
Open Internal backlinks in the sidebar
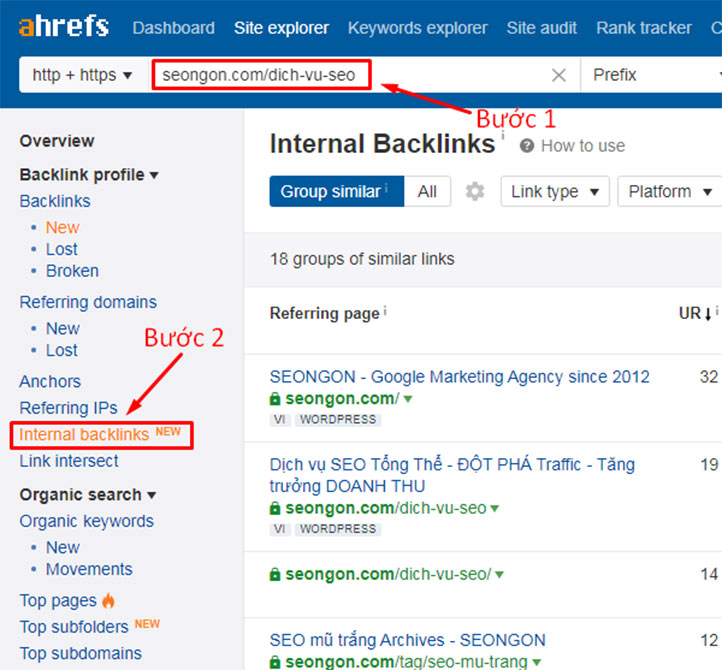click(100, 435)
